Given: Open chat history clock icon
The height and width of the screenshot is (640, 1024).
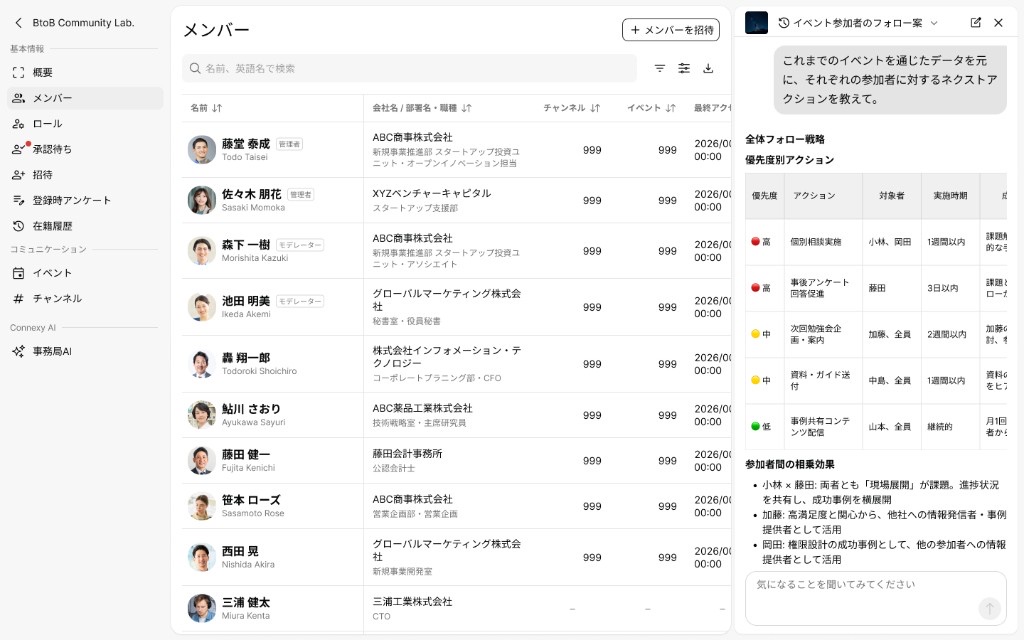Looking at the screenshot, I should coord(784,23).
